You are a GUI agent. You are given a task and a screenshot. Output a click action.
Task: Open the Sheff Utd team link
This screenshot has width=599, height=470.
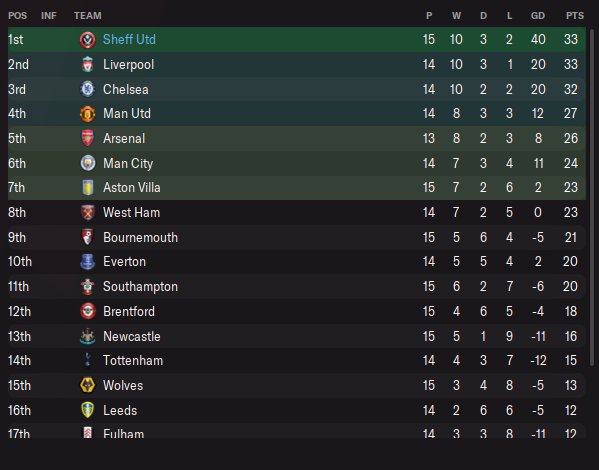pyautogui.click(x=129, y=39)
